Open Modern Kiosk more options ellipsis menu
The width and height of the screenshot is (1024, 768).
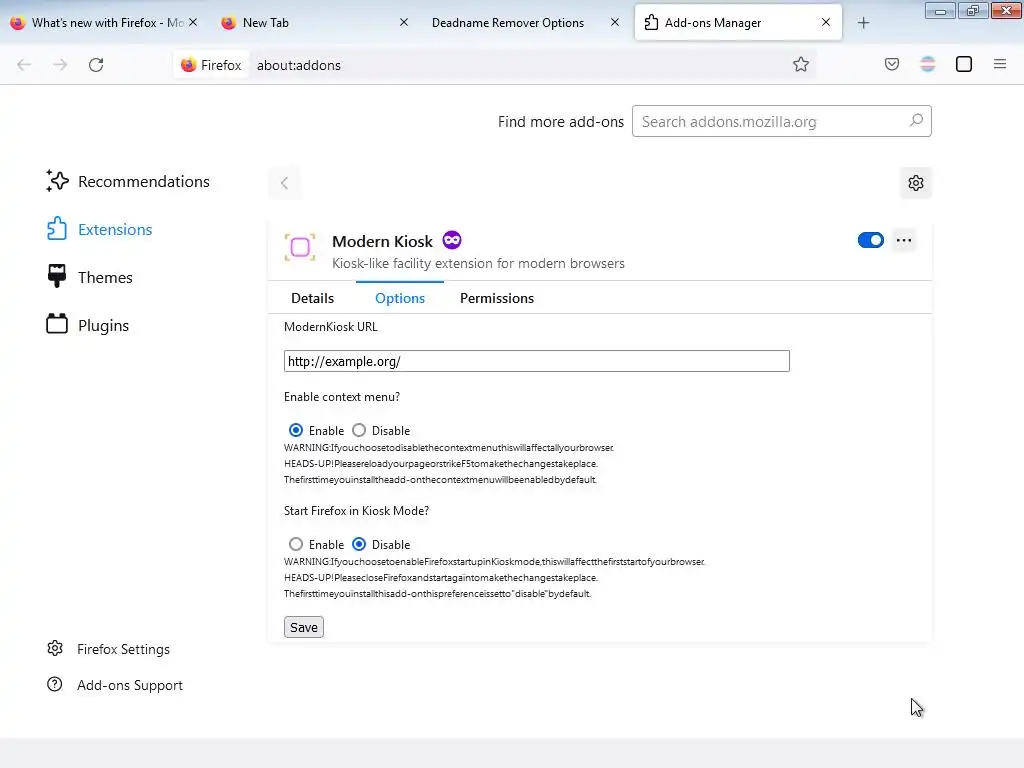[x=904, y=240]
